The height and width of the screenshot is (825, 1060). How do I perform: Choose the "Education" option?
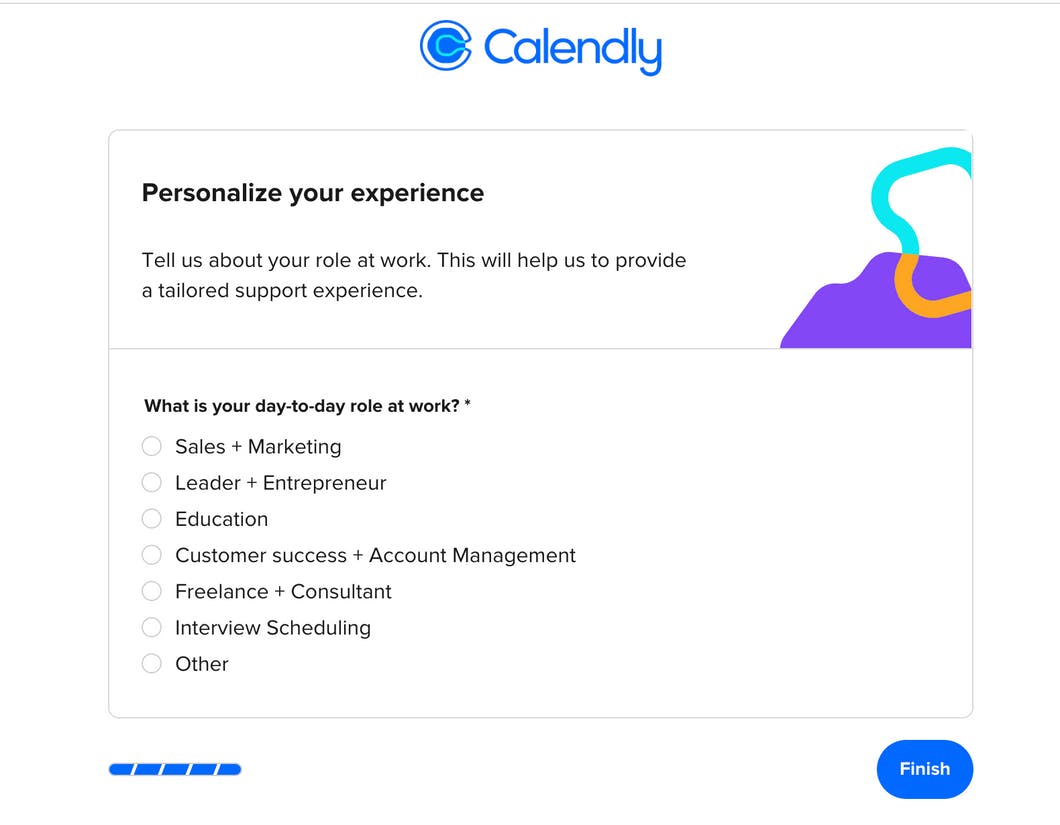click(151, 518)
